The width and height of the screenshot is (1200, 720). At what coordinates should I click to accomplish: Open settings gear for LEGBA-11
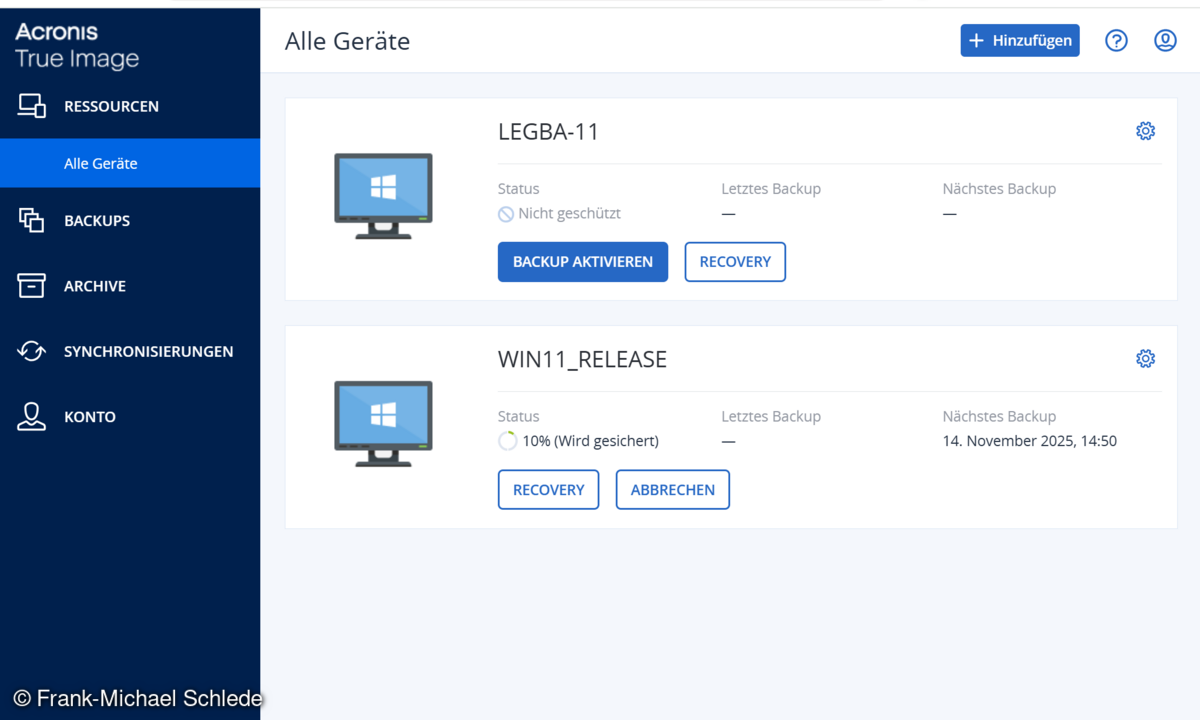click(x=1145, y=130)
